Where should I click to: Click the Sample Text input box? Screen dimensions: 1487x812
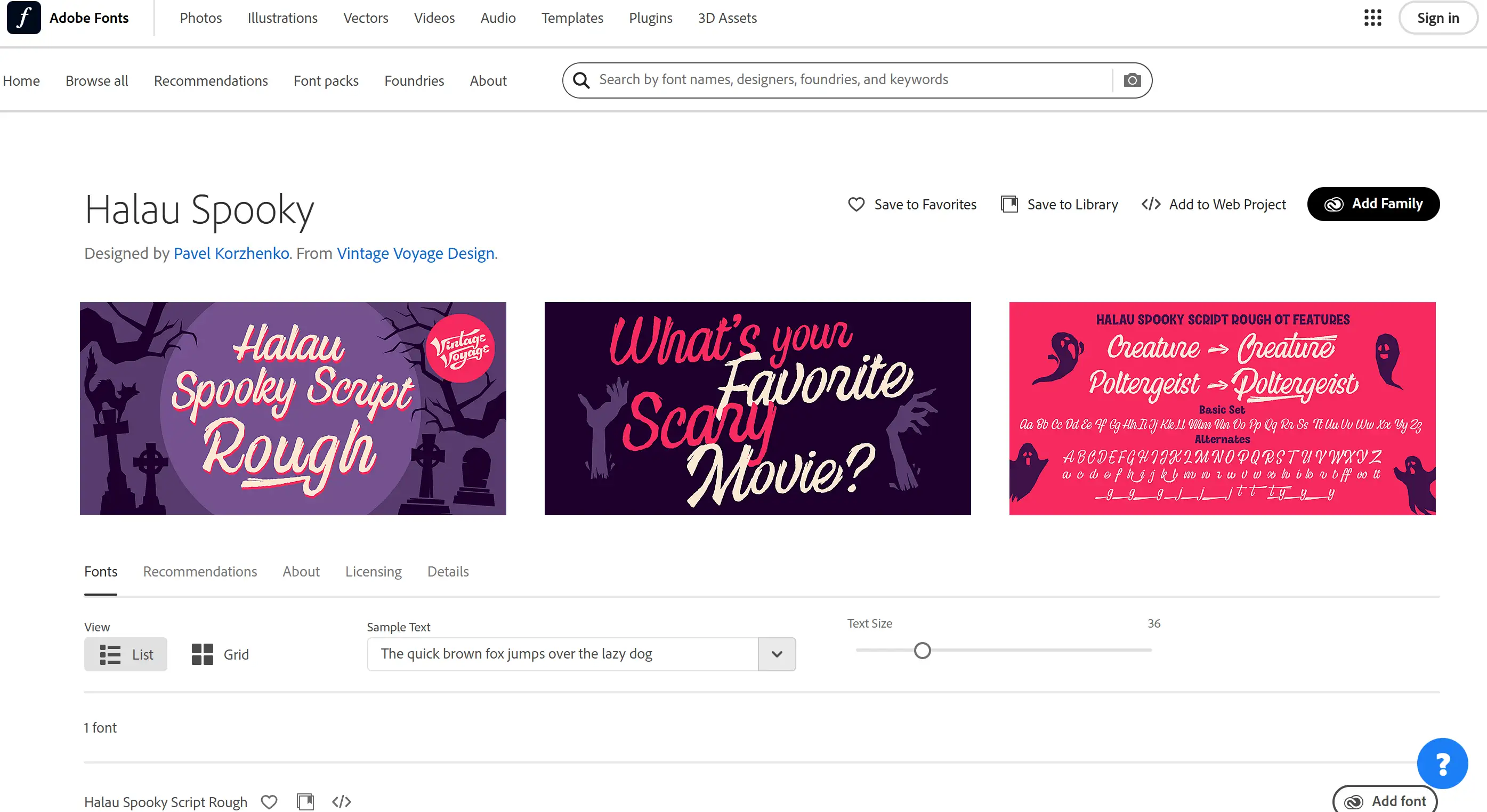tap(563, 654)
